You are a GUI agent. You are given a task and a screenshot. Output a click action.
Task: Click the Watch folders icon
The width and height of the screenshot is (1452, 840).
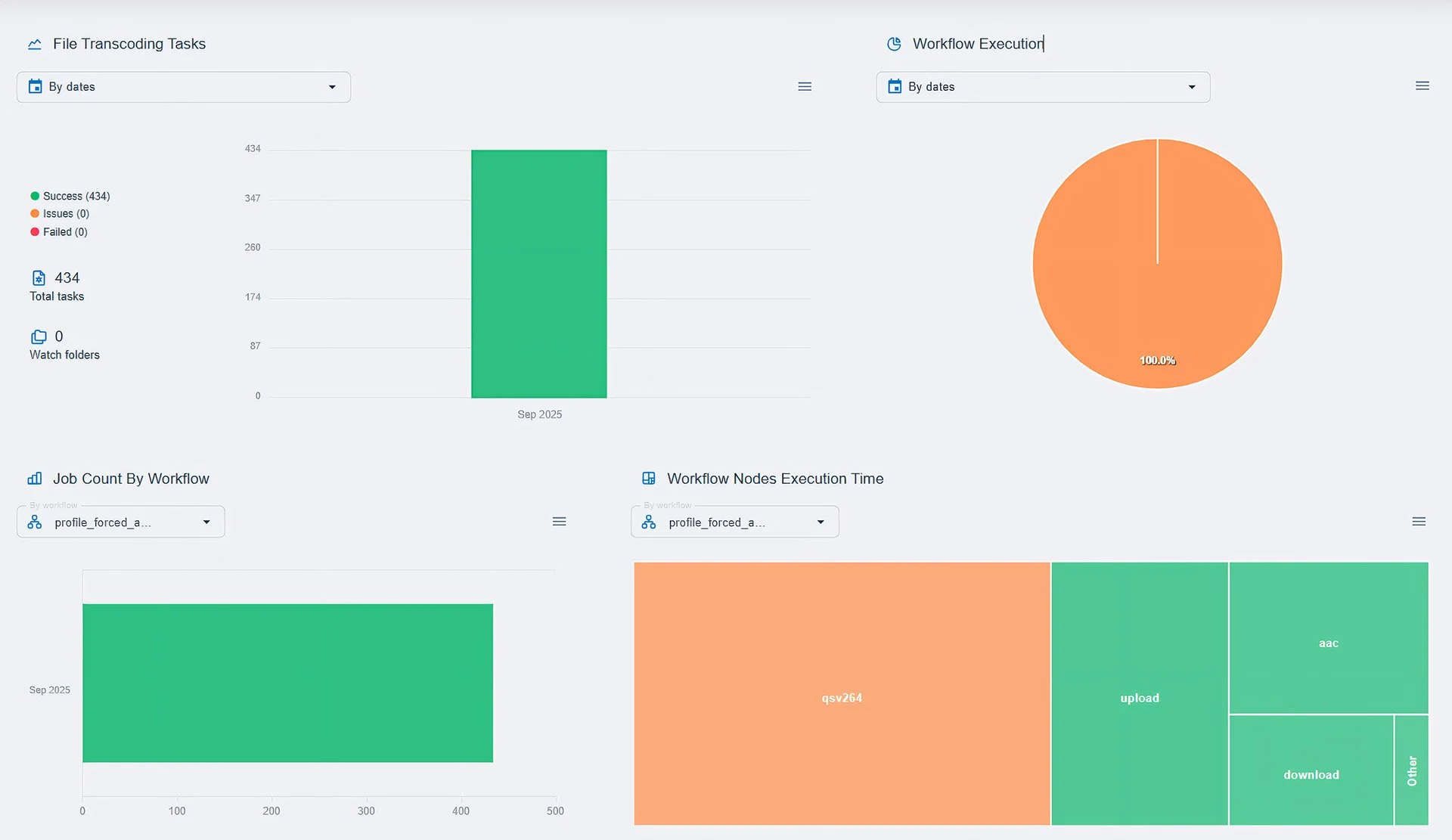coord(39,336)
